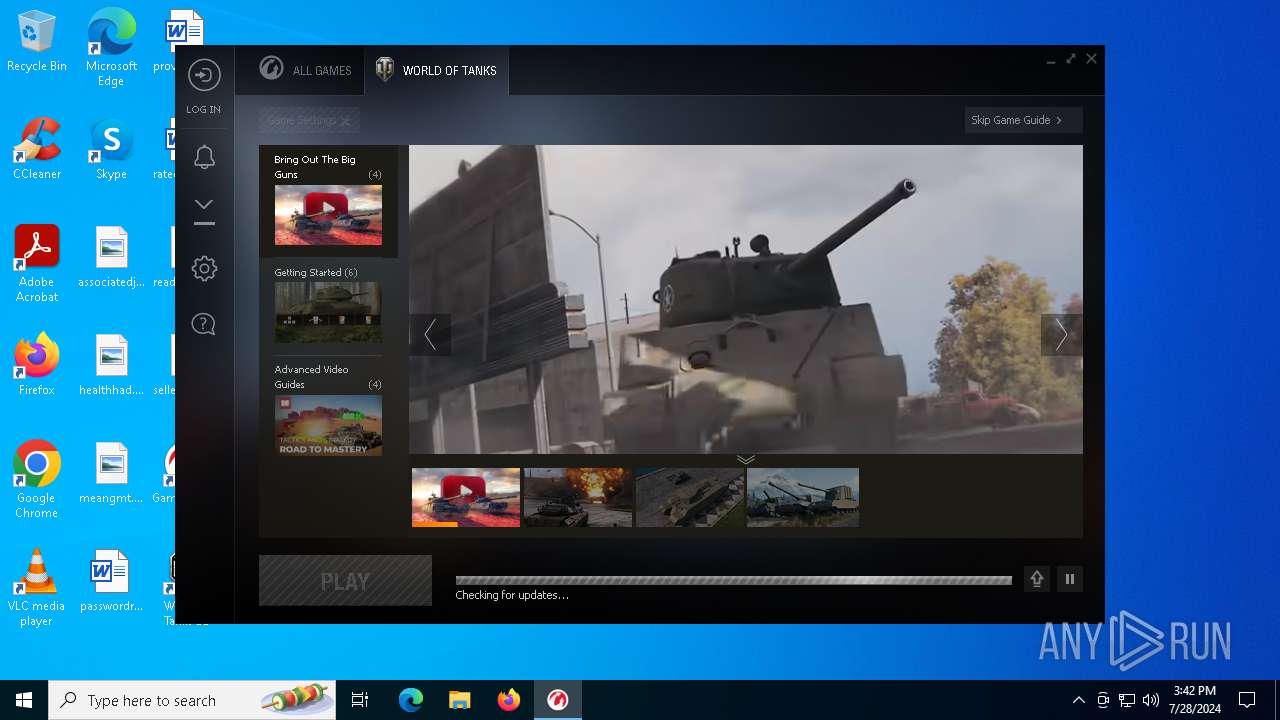1280x720 pixels.
Task: Open File Explorer from taskbar
Action: [460, 700]
